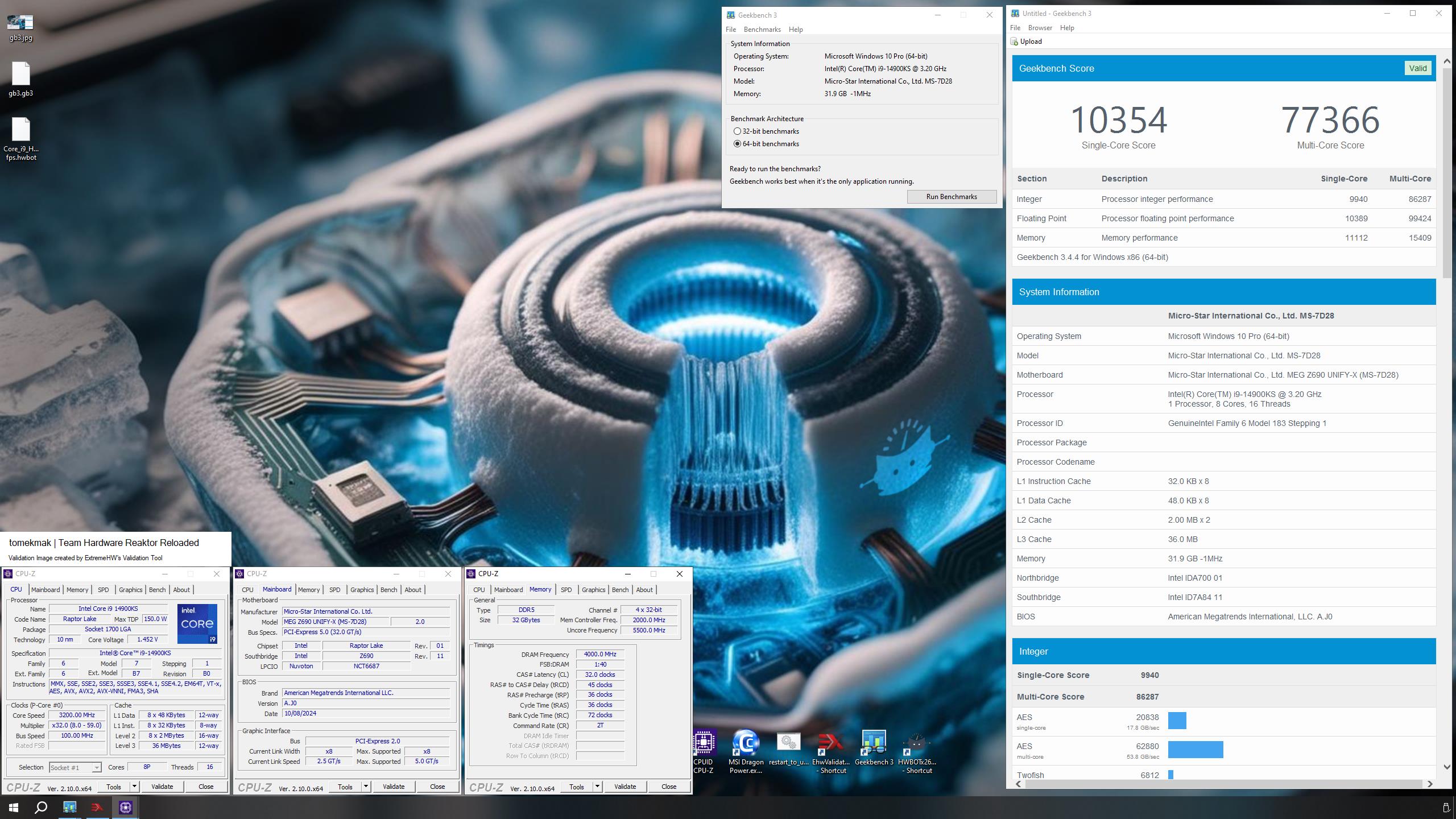Select 64-bit benchmarks radio button
Viewport: 1456px width, 819px height.
(x=737, y=144)
